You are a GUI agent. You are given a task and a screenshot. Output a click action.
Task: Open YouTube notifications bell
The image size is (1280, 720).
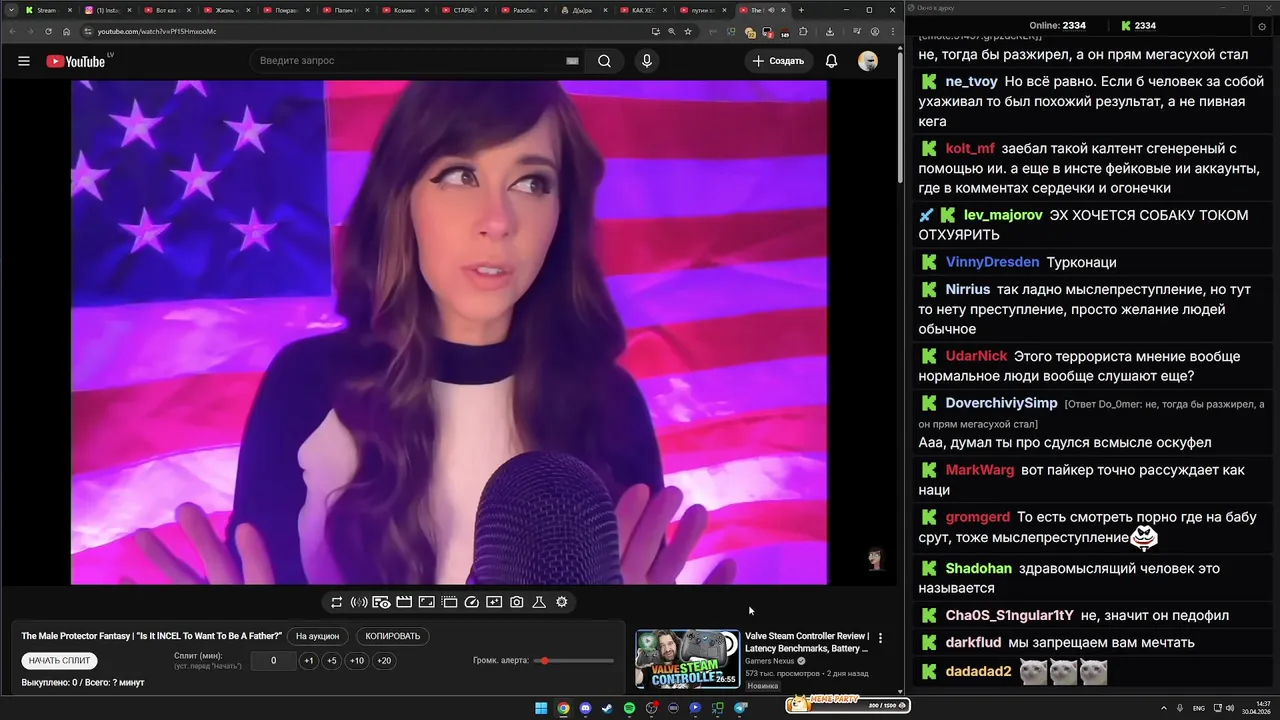(x=831, y=61)
